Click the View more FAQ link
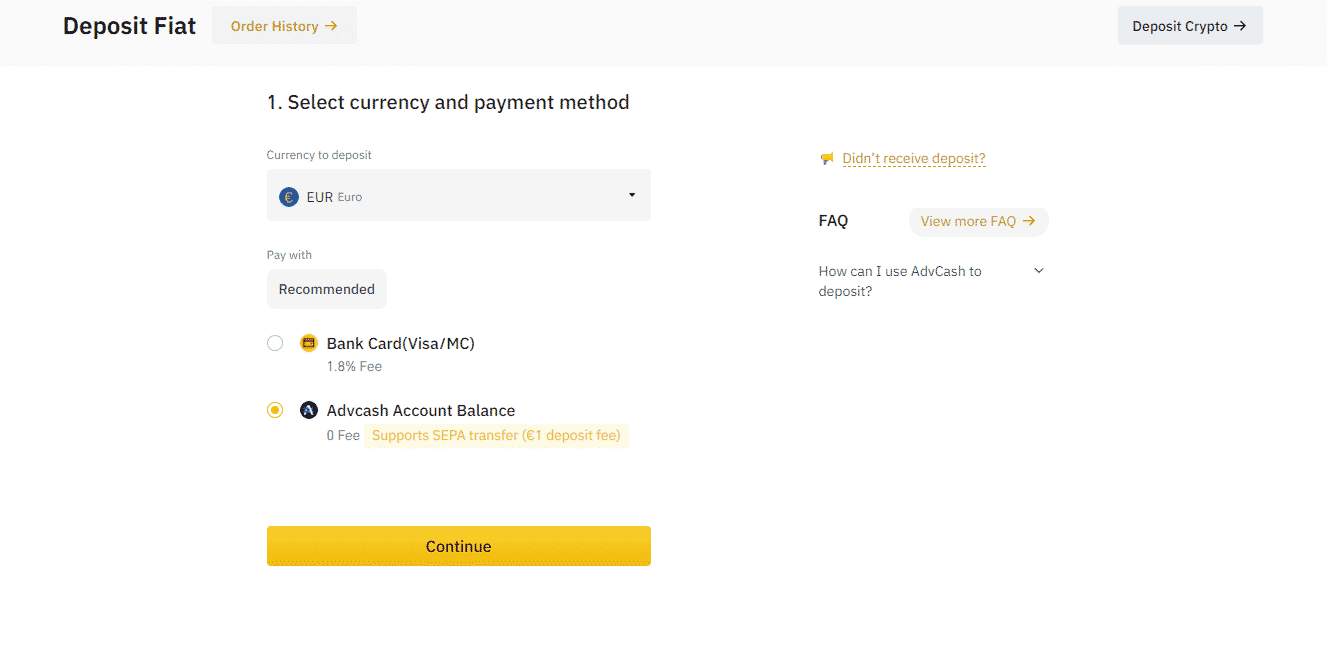The height and width of the screenshot is (659, 1327). [968, 221]
